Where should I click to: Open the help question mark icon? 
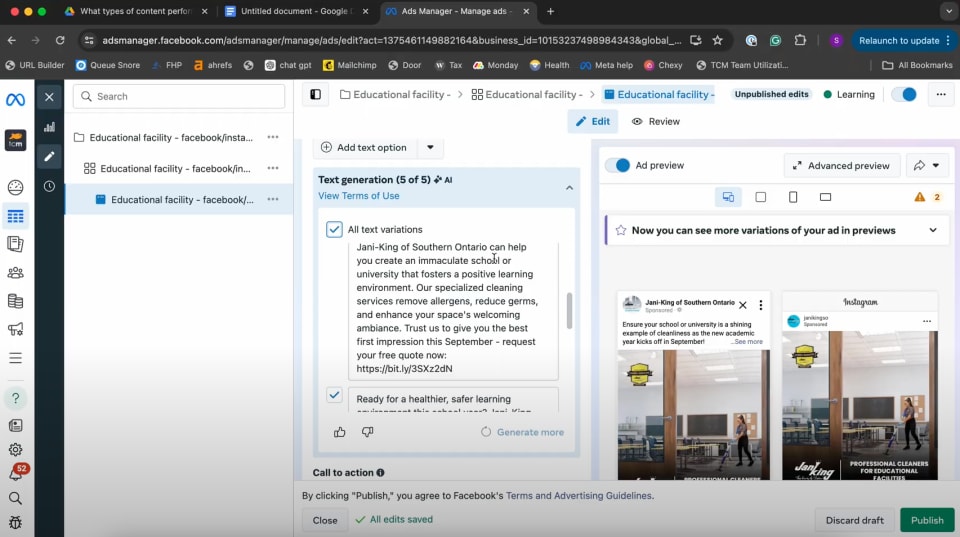click(x=15, y=398)
